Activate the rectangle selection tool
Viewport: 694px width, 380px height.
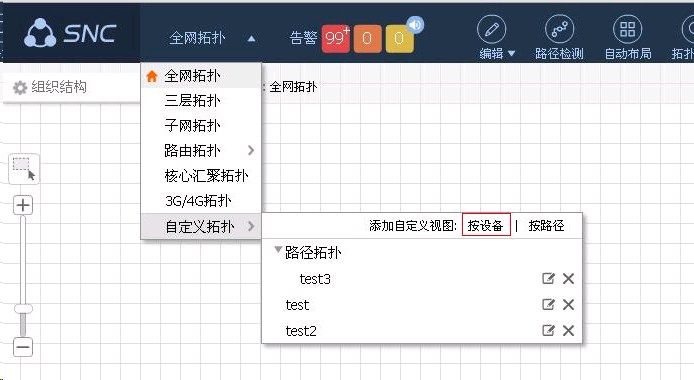tap(24, 169)
